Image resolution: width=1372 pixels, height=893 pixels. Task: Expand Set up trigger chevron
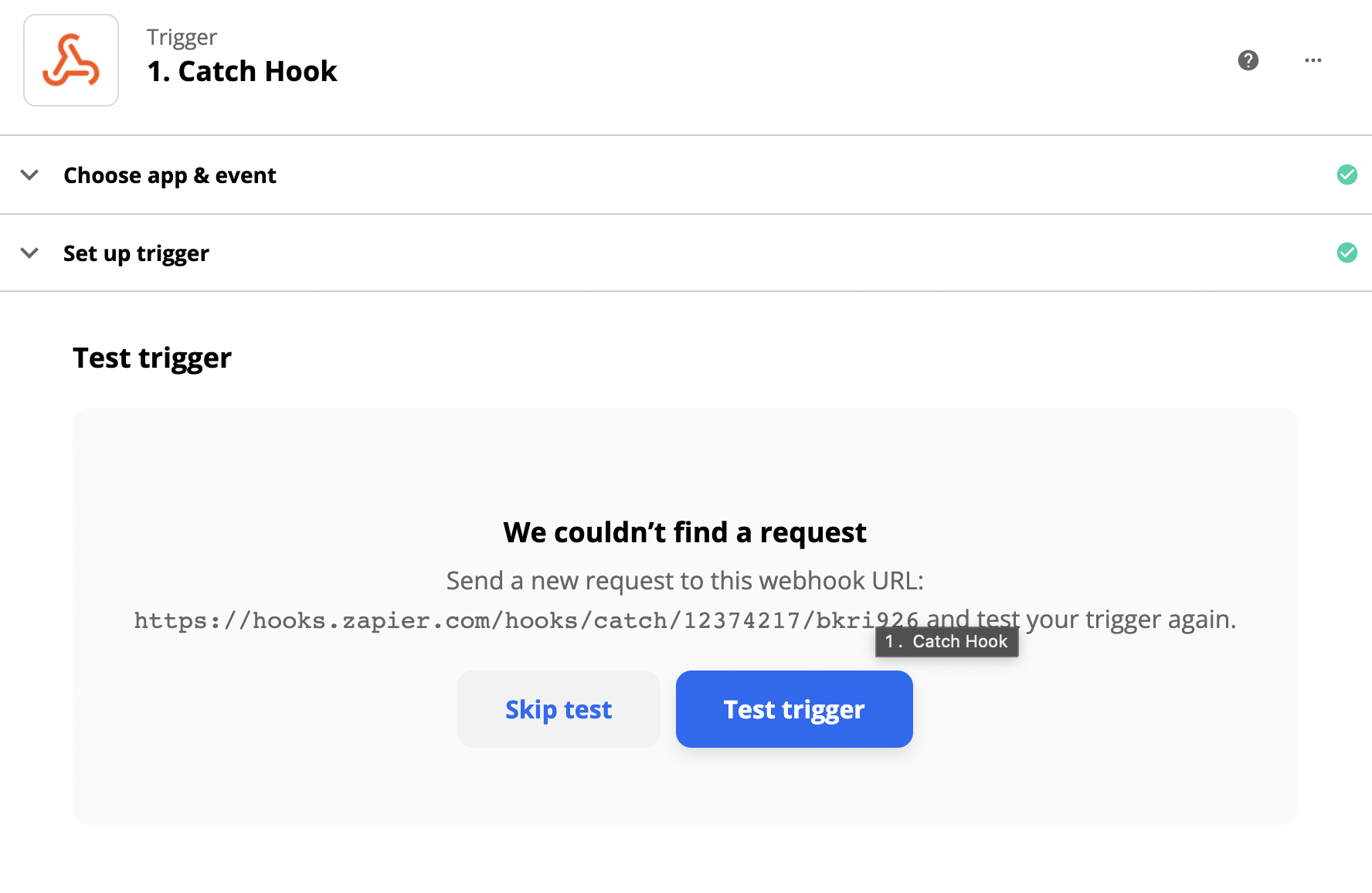click(29, 253)
